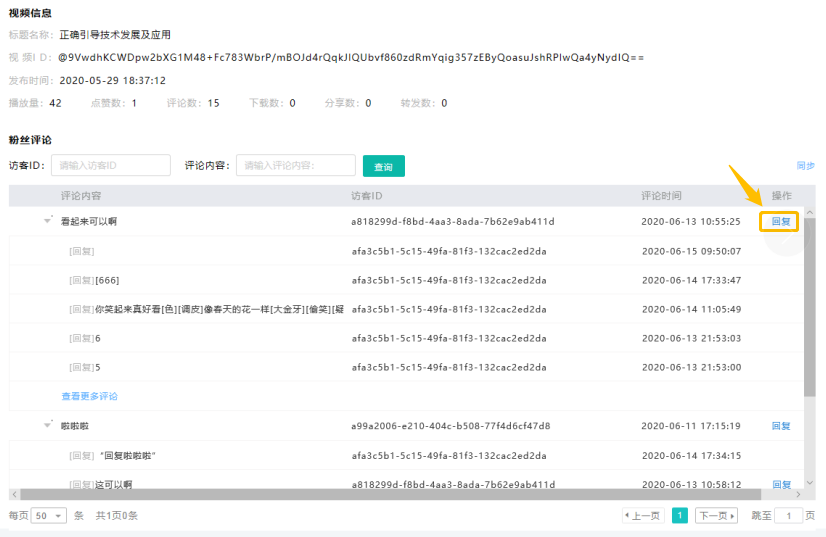The image size is (826, 537).
Task: Click the horizontal scrollbar's right arrow
Action: [798, 494]
